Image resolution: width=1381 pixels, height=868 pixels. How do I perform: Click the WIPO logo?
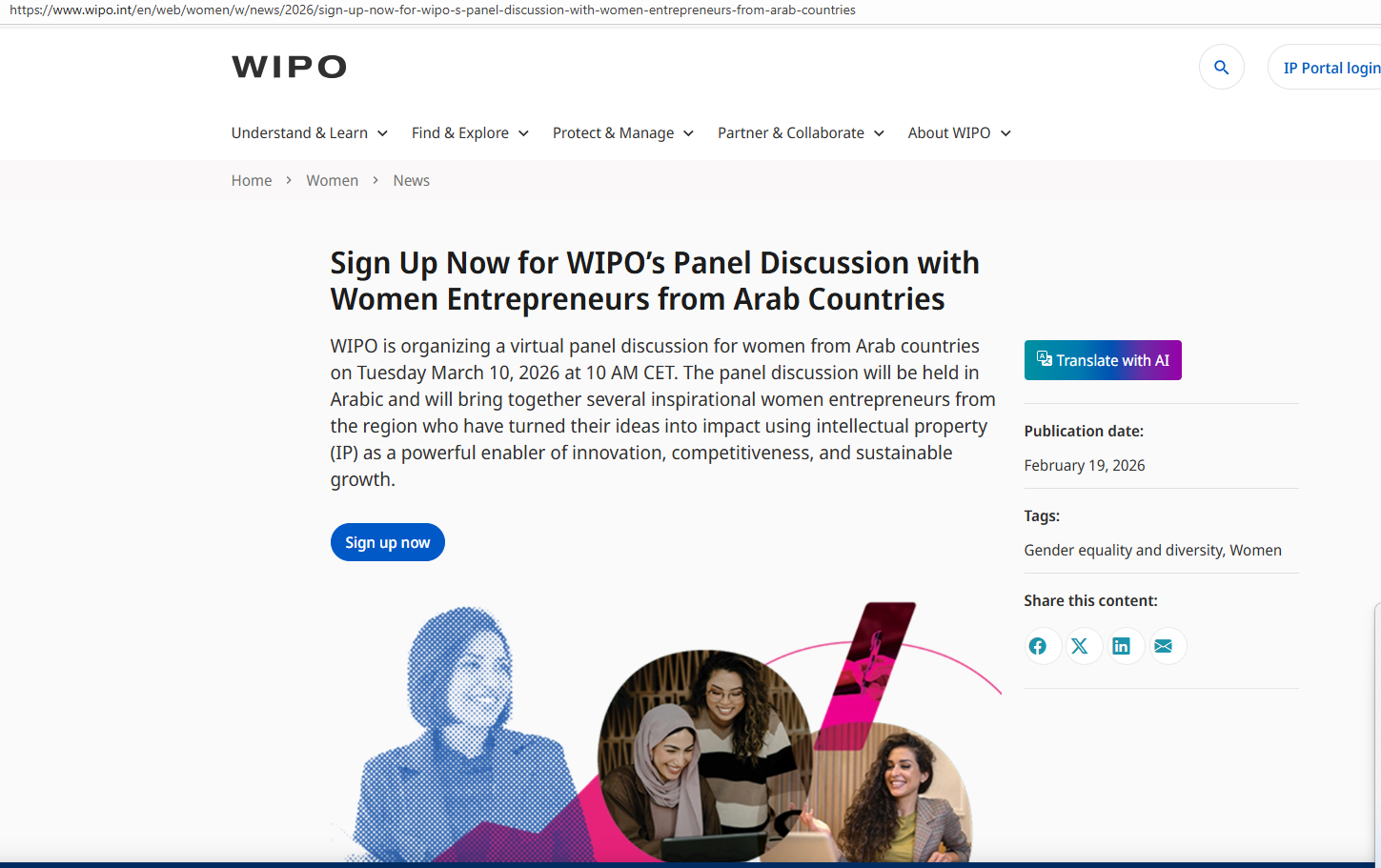(289, 67)
